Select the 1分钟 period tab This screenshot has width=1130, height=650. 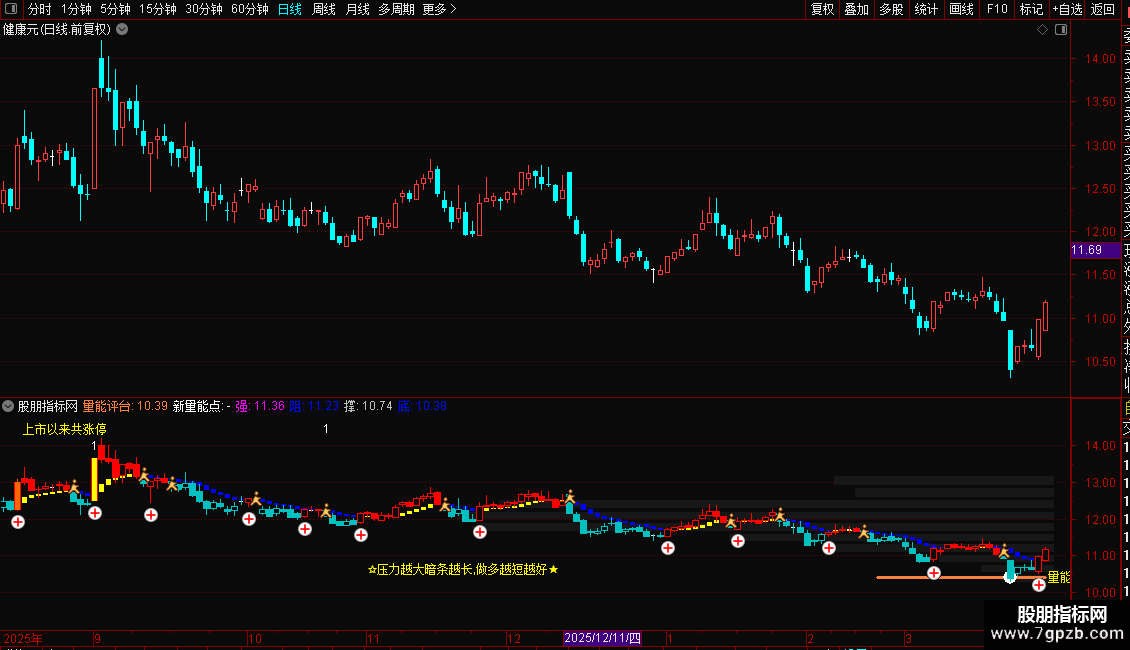[x=76, y=9]
